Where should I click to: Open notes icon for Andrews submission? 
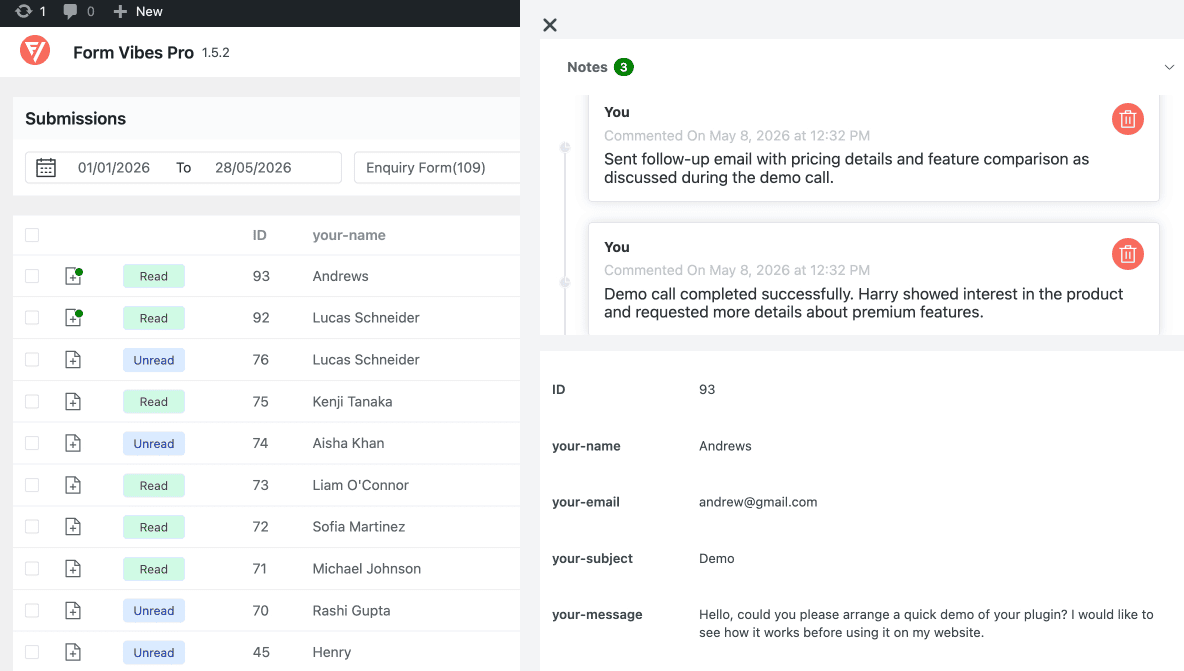(x=73, y=276)
